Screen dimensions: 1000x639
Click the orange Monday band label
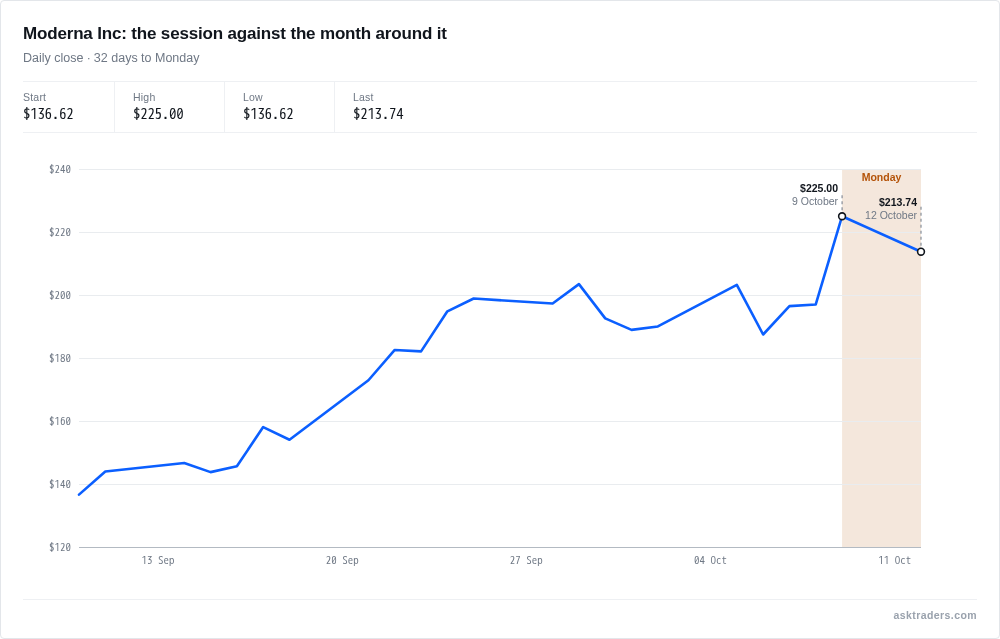(x=881, y=177)
